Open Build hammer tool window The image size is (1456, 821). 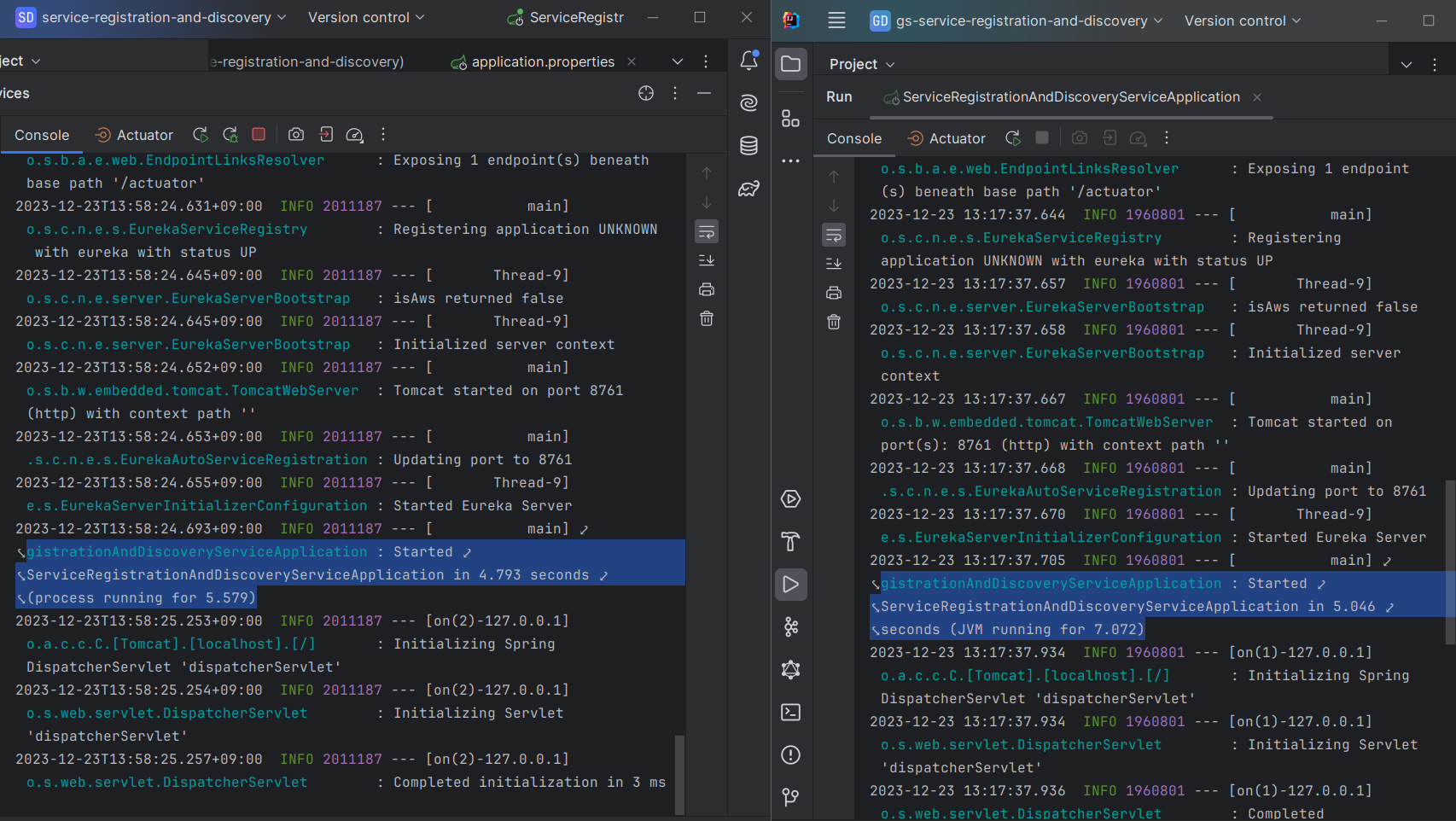791,542
